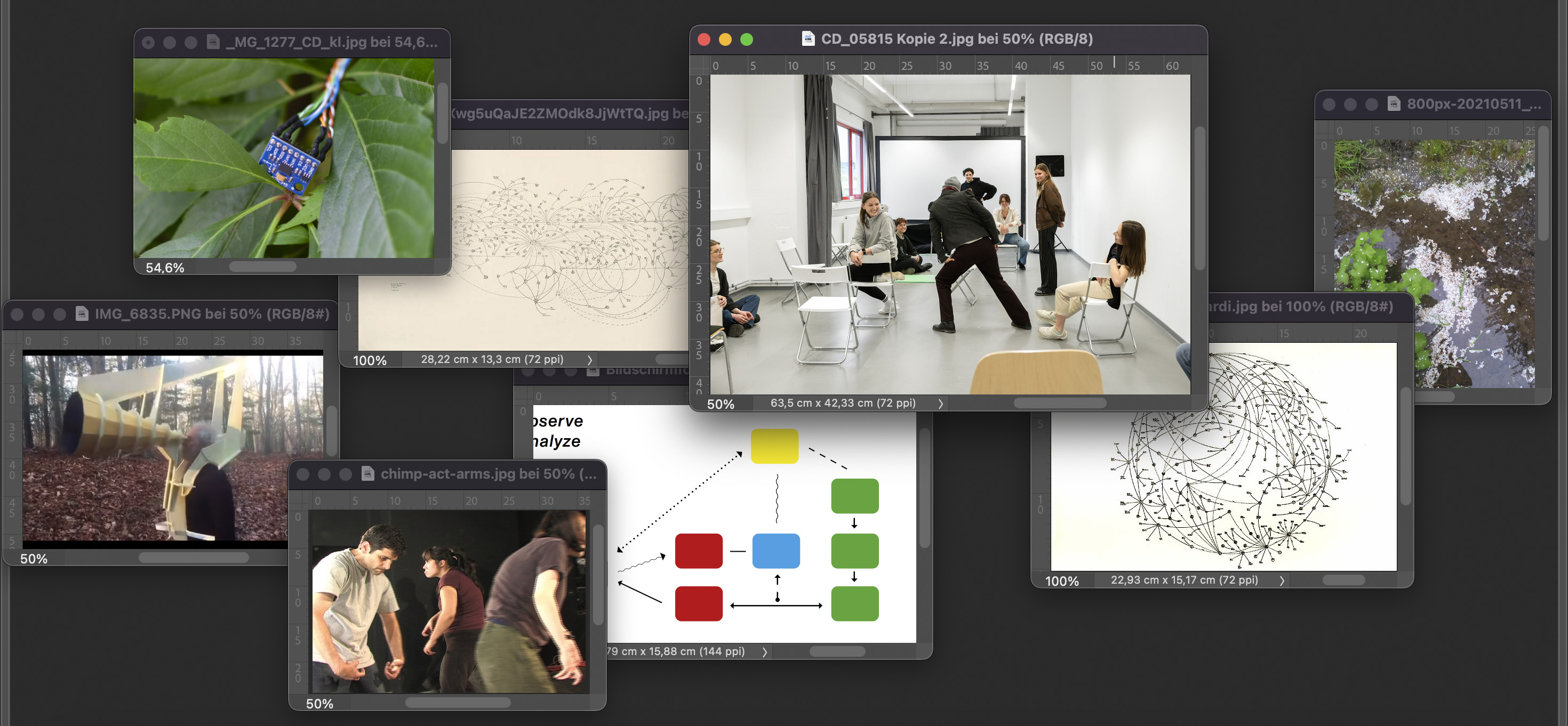Click the status text 28,22 cm x 13,3 cm (72 ppi)
The width and height of the screenshot is (1568, 726).
click(x=492, y=359)
